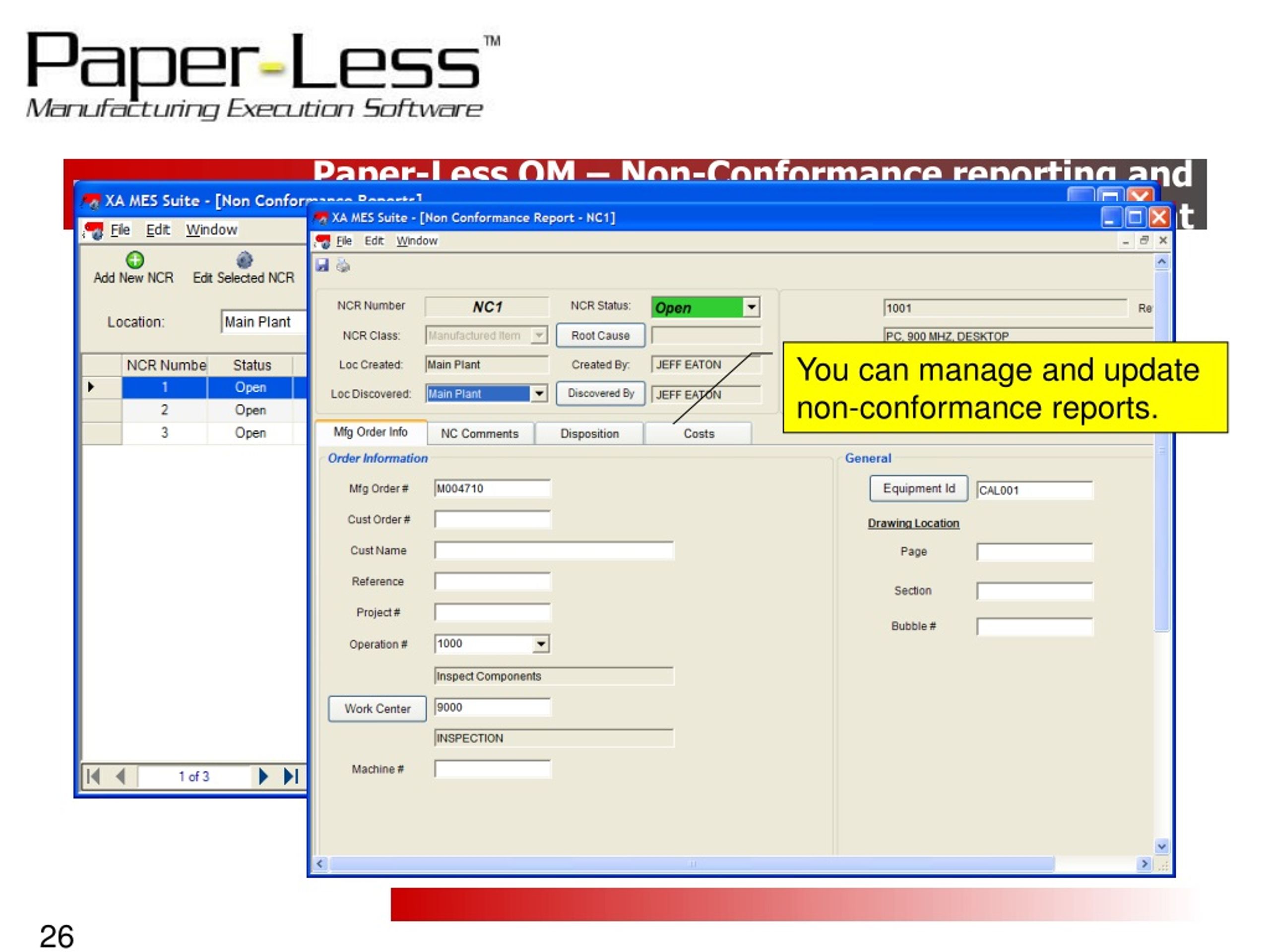Click the Save disk icon in NC1 toolbar
The width and height of the screenshot is (1270, 952).
click(322, 265)
